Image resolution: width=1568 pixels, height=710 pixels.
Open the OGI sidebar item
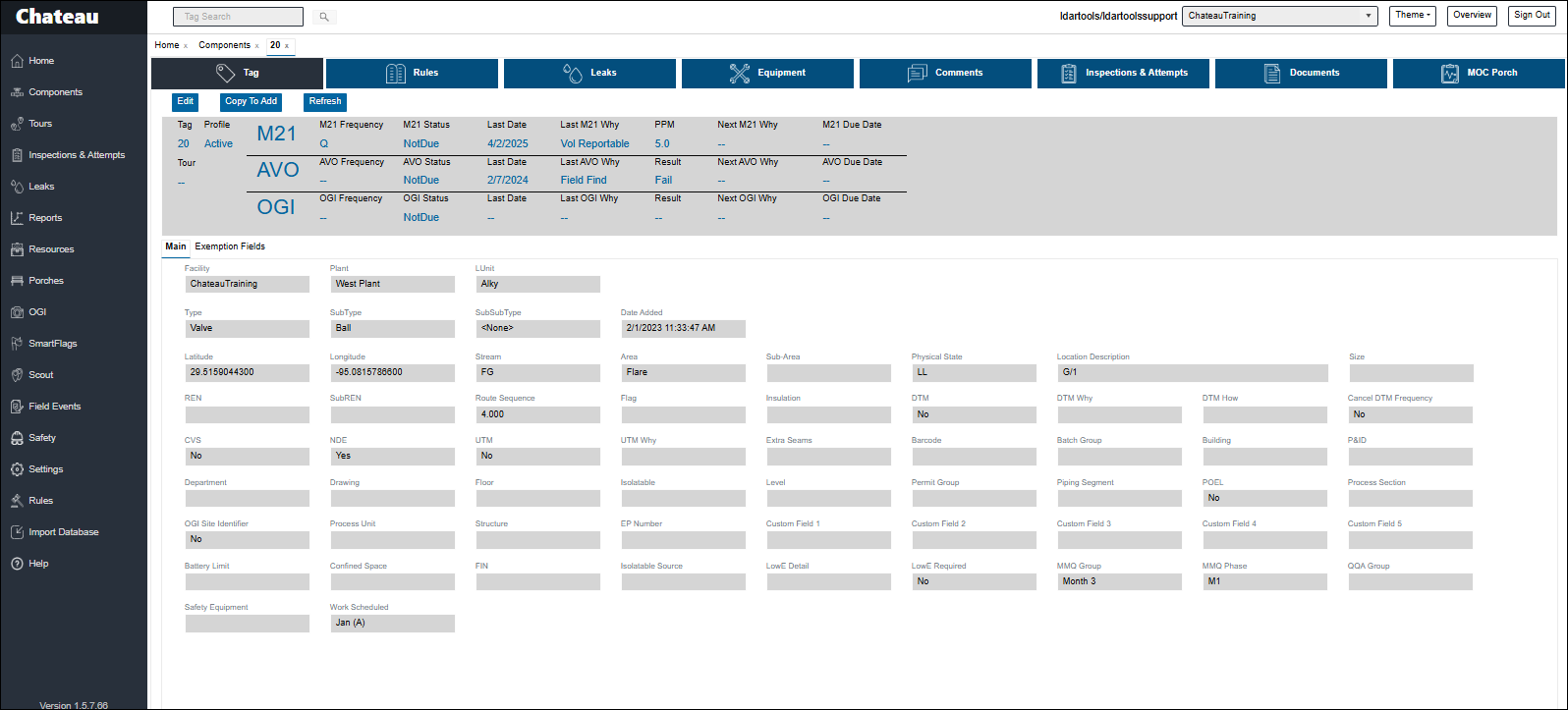pyautogui.click(x=37, y=312)
